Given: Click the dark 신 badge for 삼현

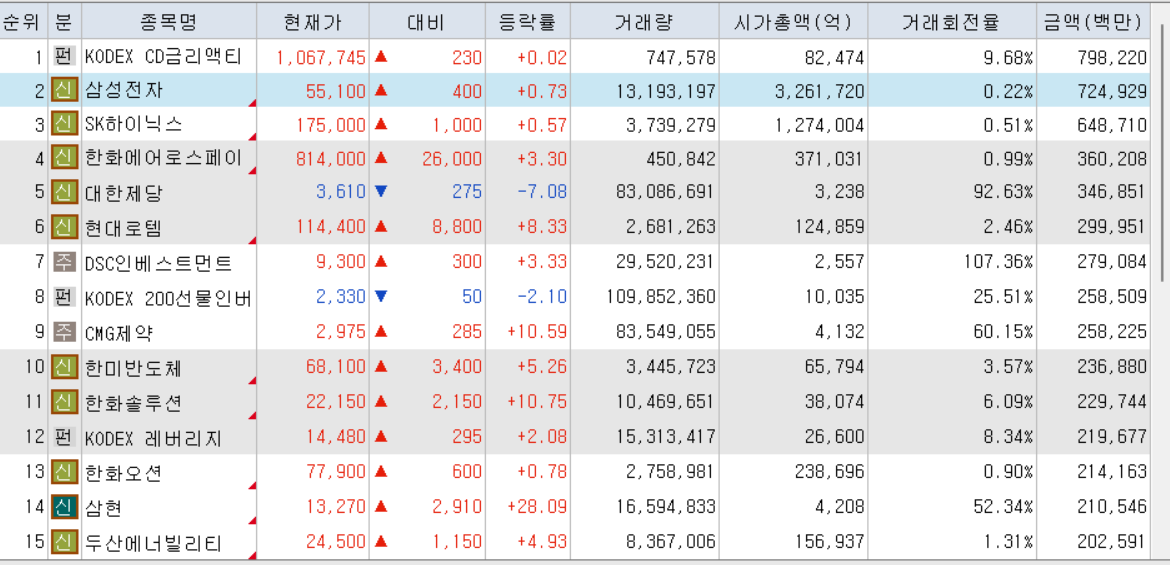Looking at the screenshot, I should tap(64, 507).
